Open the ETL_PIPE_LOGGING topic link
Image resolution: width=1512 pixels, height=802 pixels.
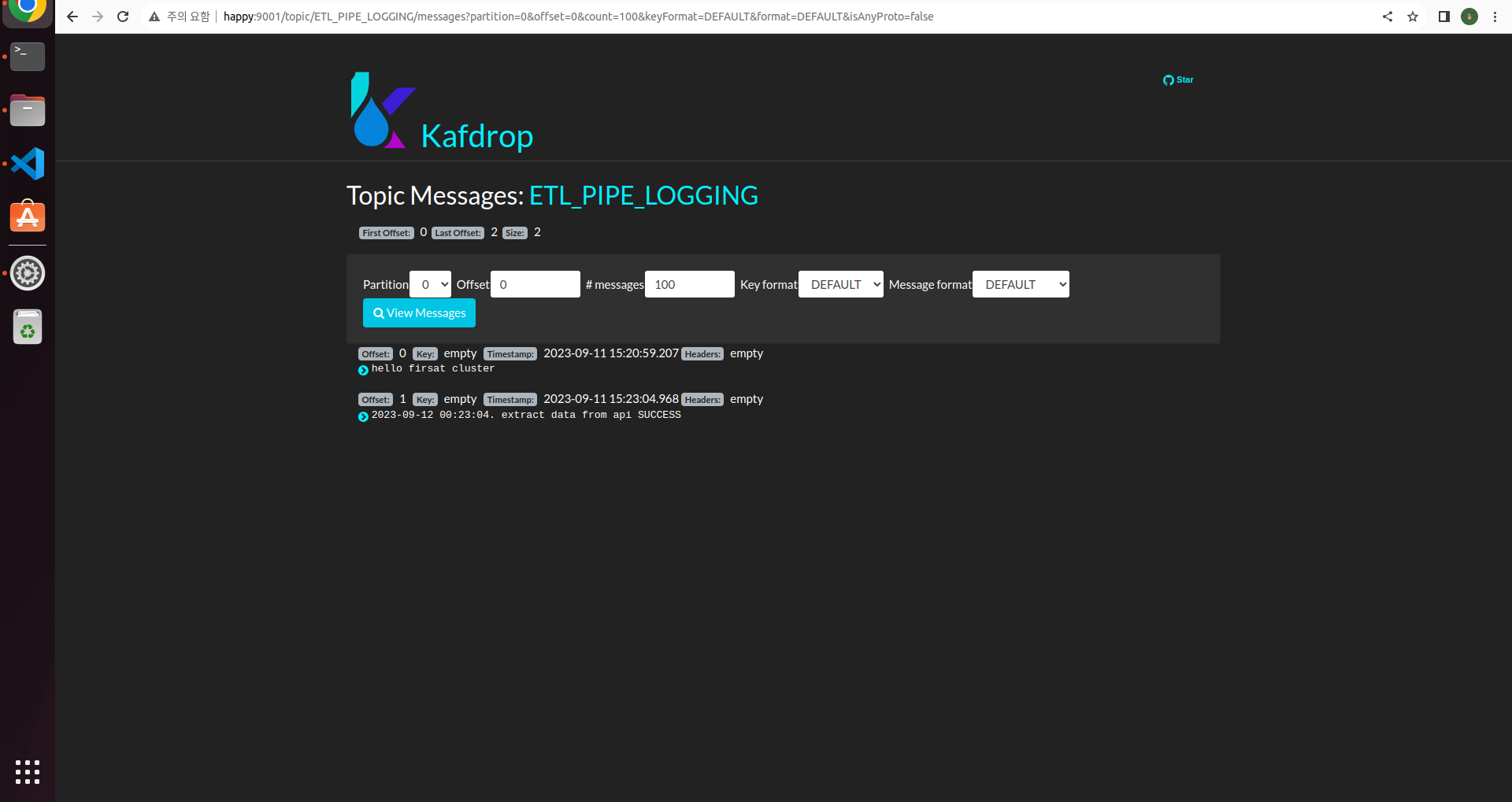tap(643, 194)
